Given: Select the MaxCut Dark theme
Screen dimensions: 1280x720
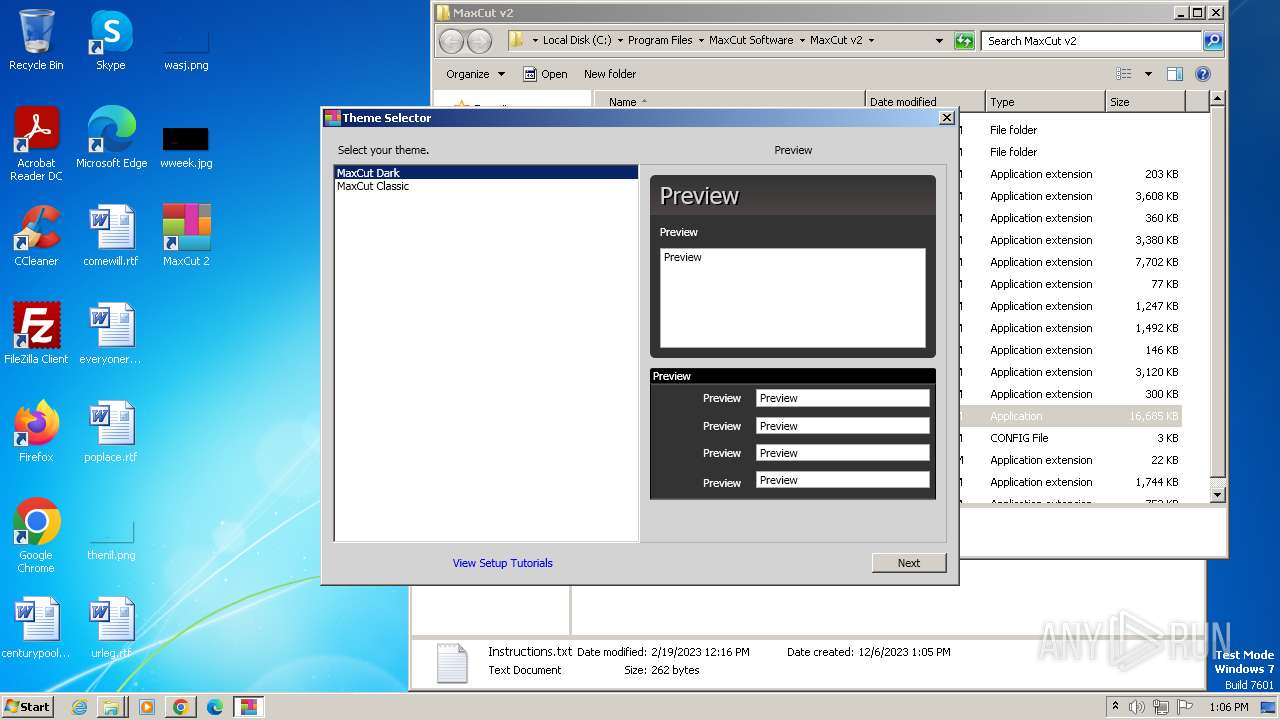Looking at the screenshot, I should click(486, 173).
